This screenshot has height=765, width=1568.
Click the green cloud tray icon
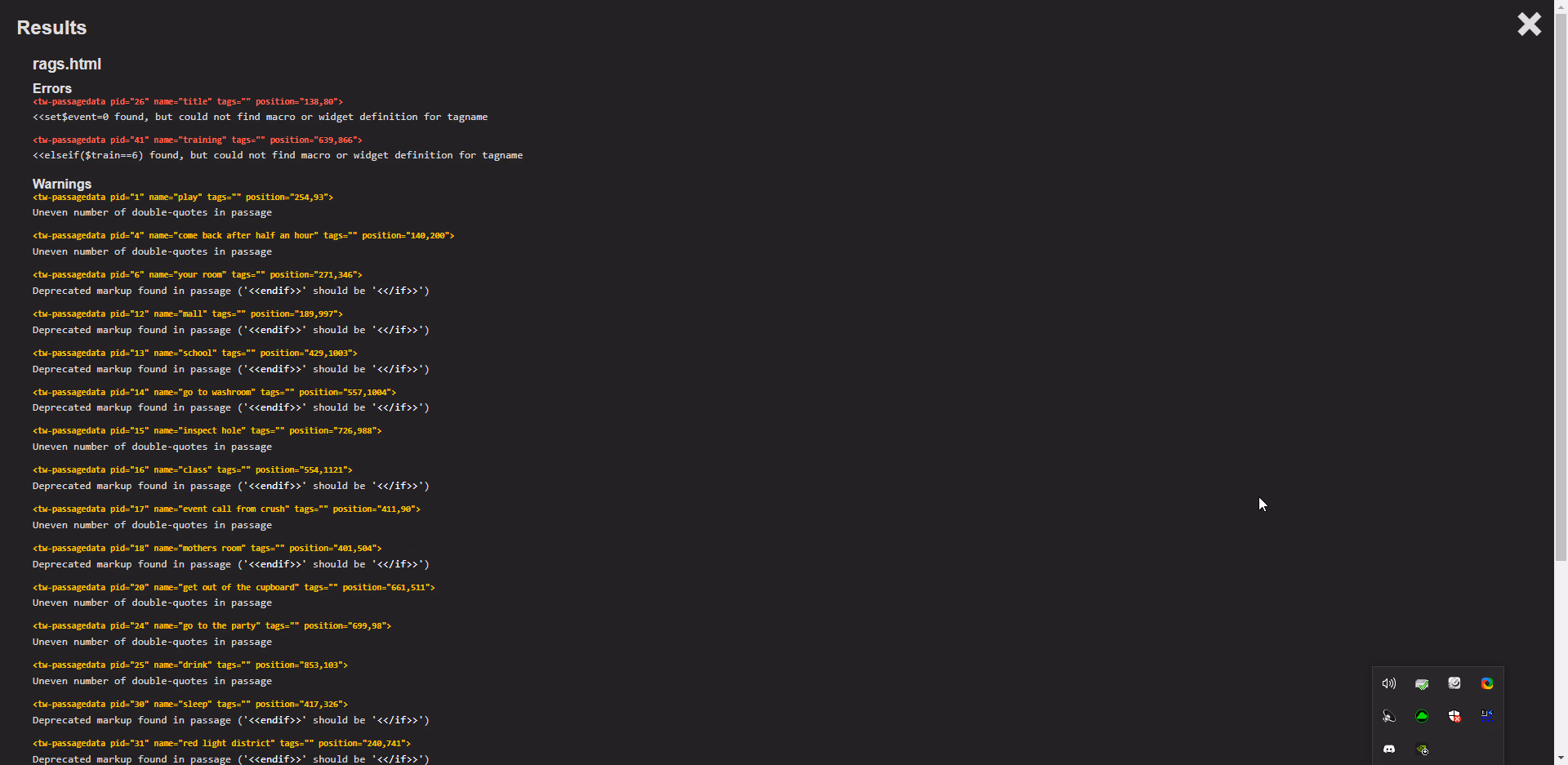1422,716
